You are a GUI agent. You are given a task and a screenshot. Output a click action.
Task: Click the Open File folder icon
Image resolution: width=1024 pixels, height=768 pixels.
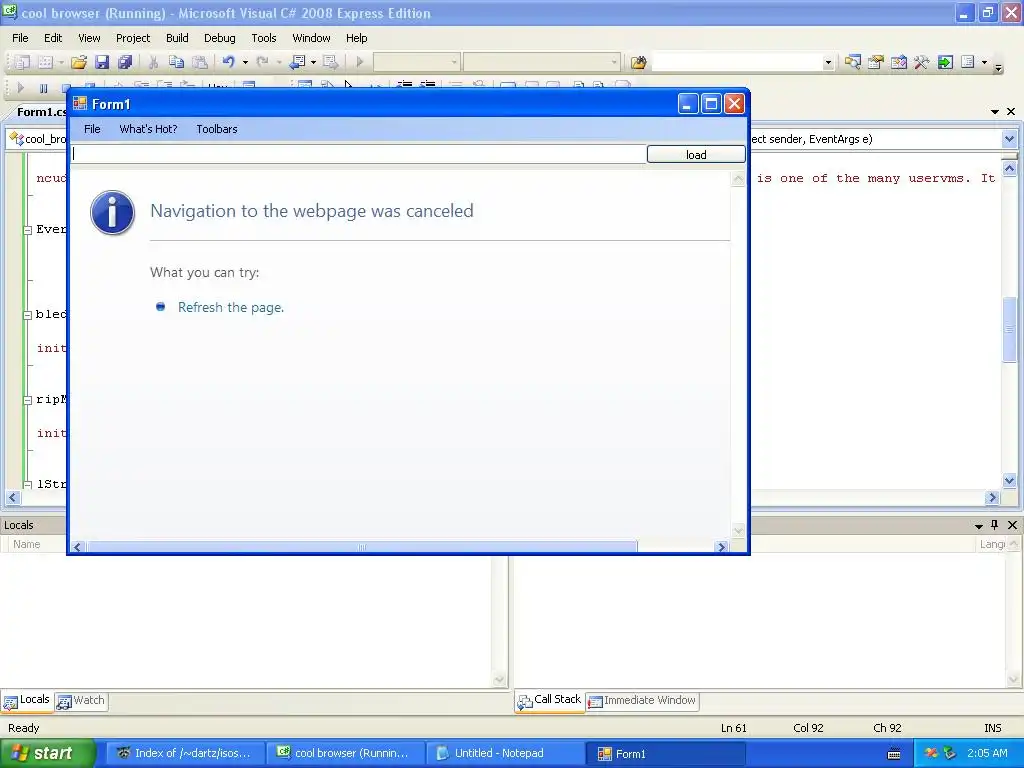[x=79, y=62]
